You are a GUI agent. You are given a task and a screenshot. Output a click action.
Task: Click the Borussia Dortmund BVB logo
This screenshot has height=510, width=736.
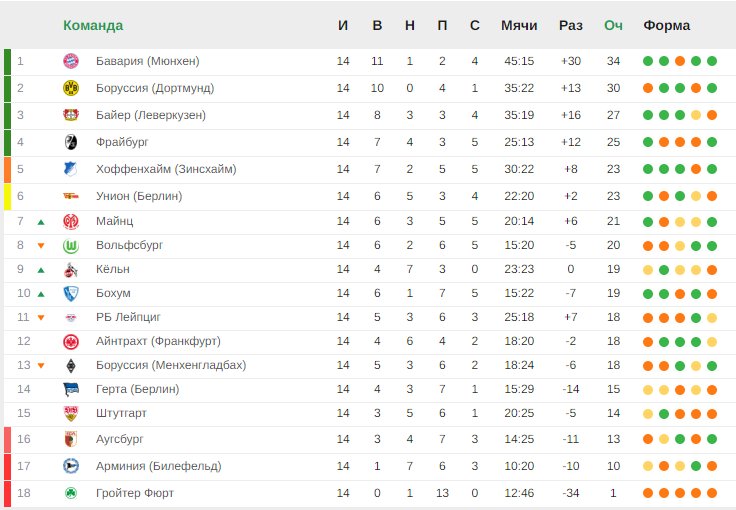pyautogui.click(x=71, y=88)
